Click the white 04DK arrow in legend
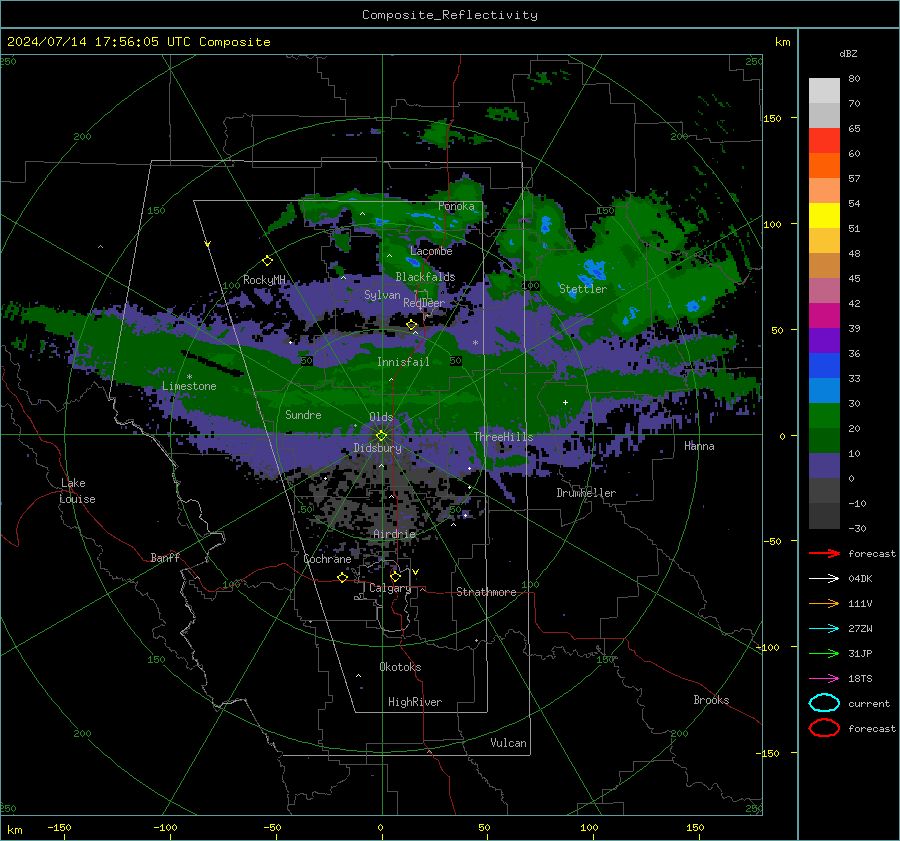900x841 pixels. coord(824,579)
